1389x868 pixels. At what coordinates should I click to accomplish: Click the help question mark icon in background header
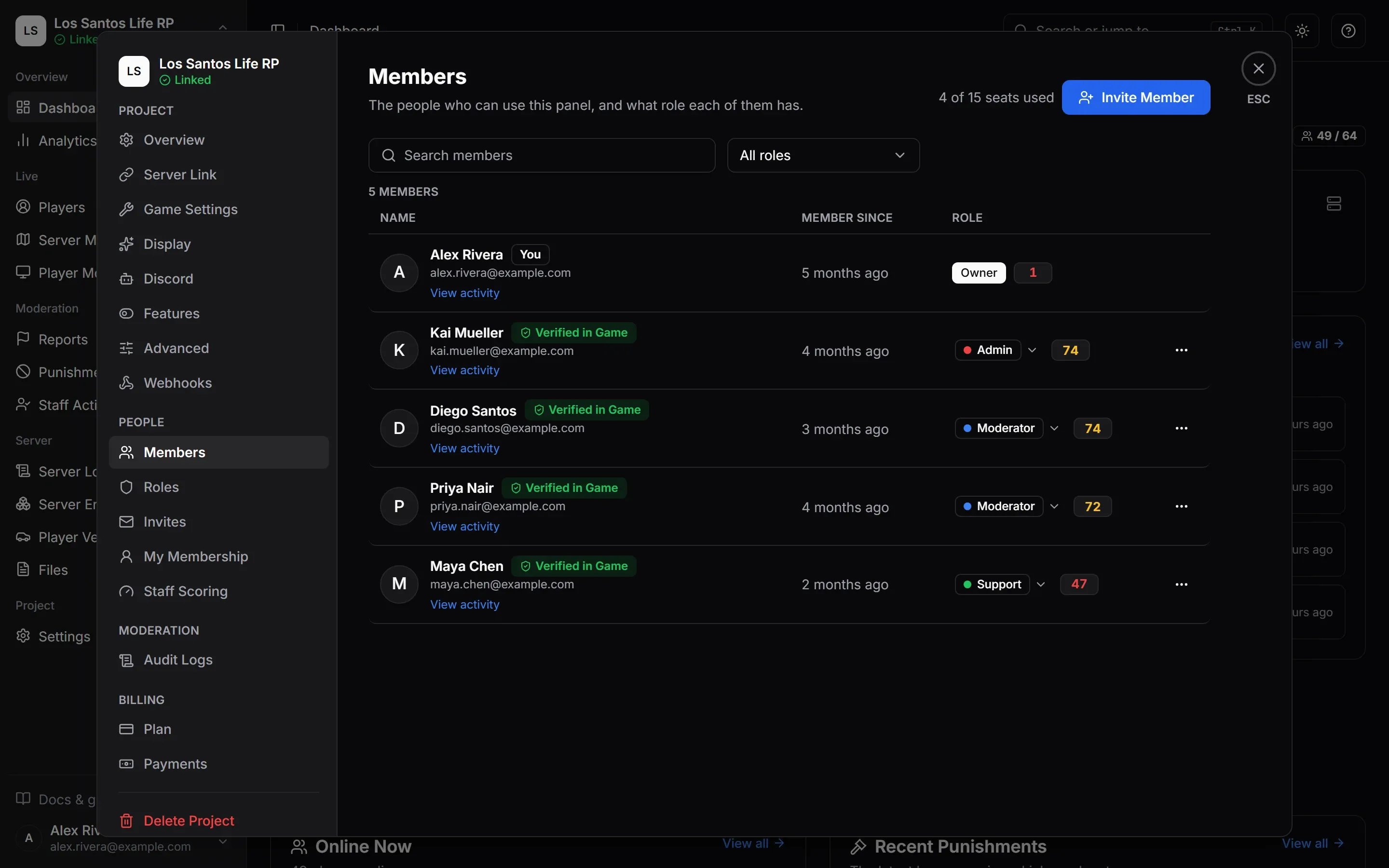(1348, 30)
